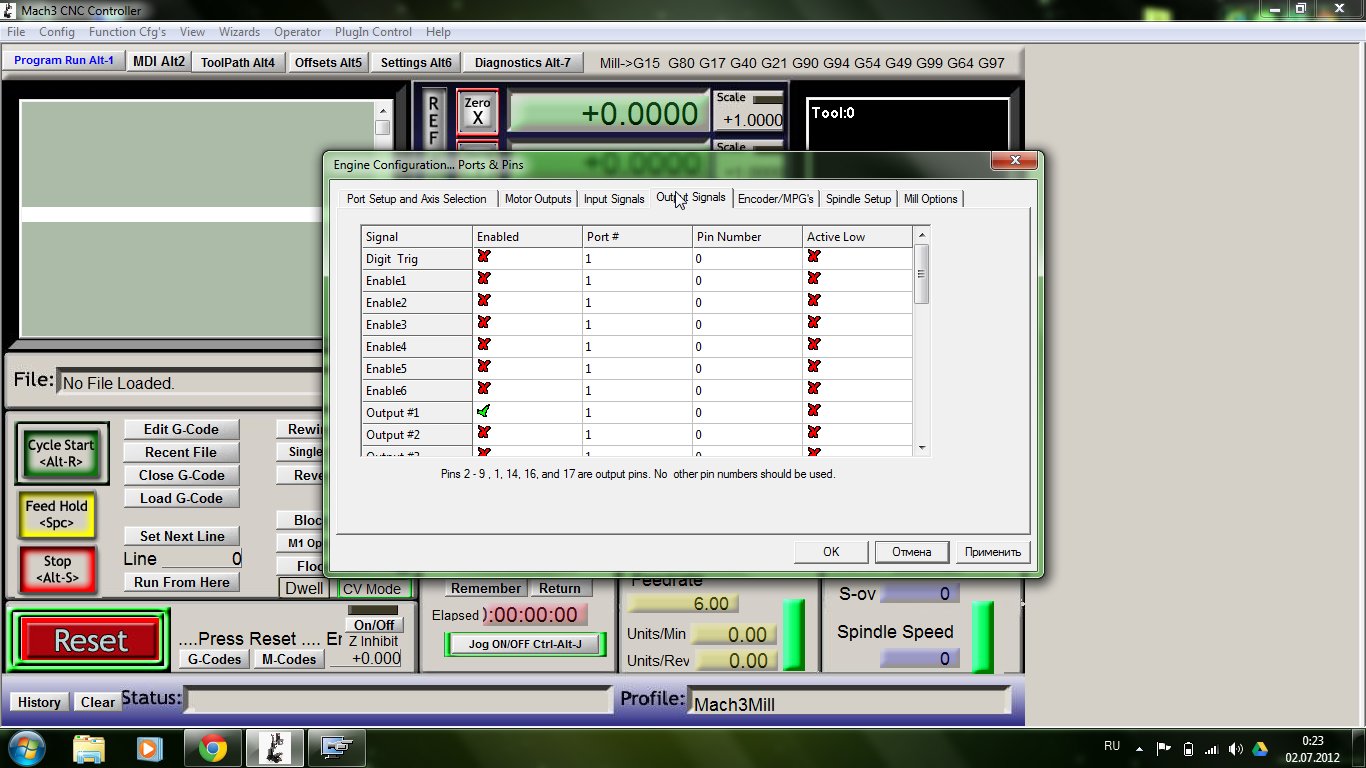Open Windows Start menu orb
This screenshot has height=768, width=1366.
[x=24, y=747]
